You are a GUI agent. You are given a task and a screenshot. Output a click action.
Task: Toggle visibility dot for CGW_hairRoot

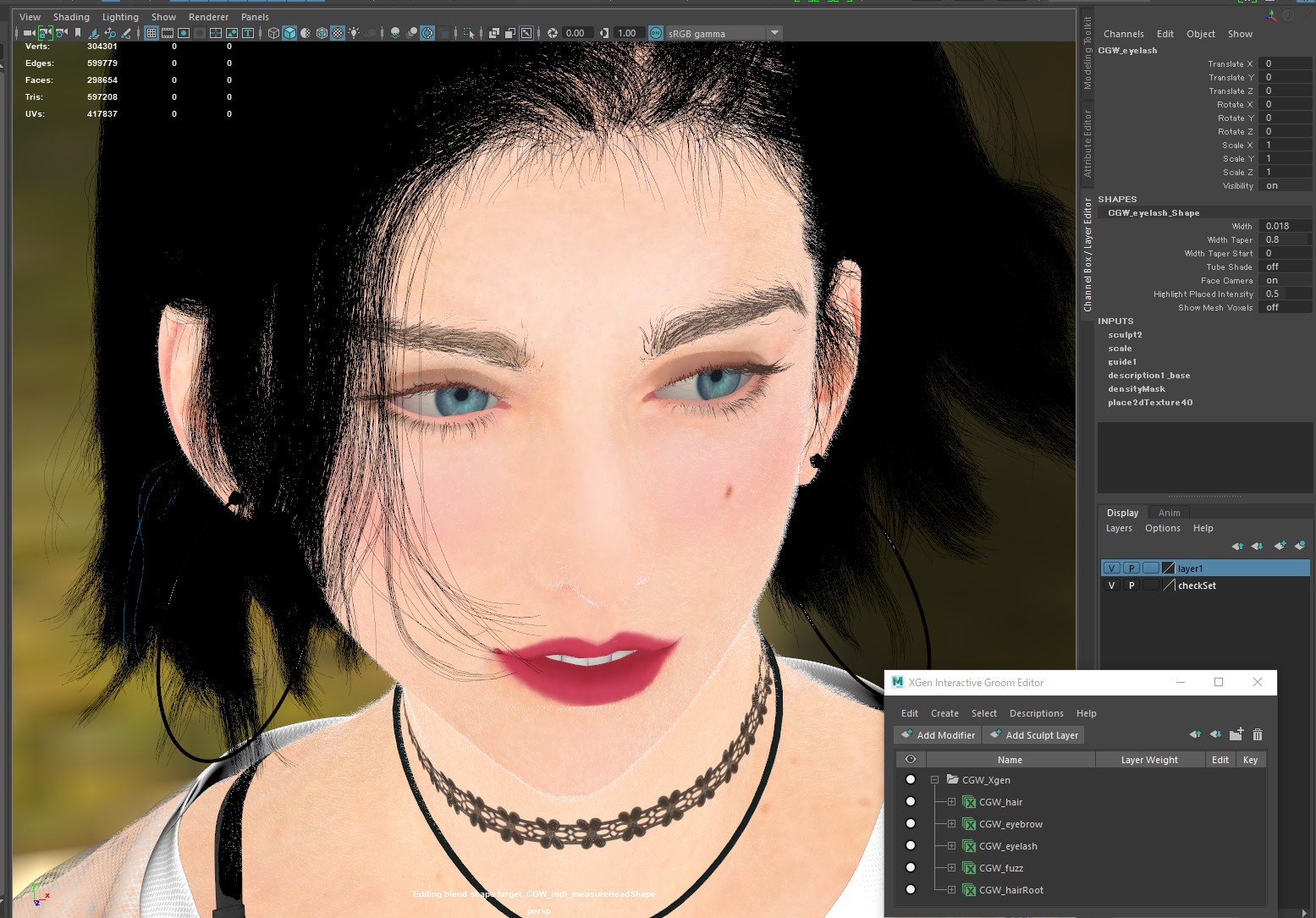(x=911, y=889)
